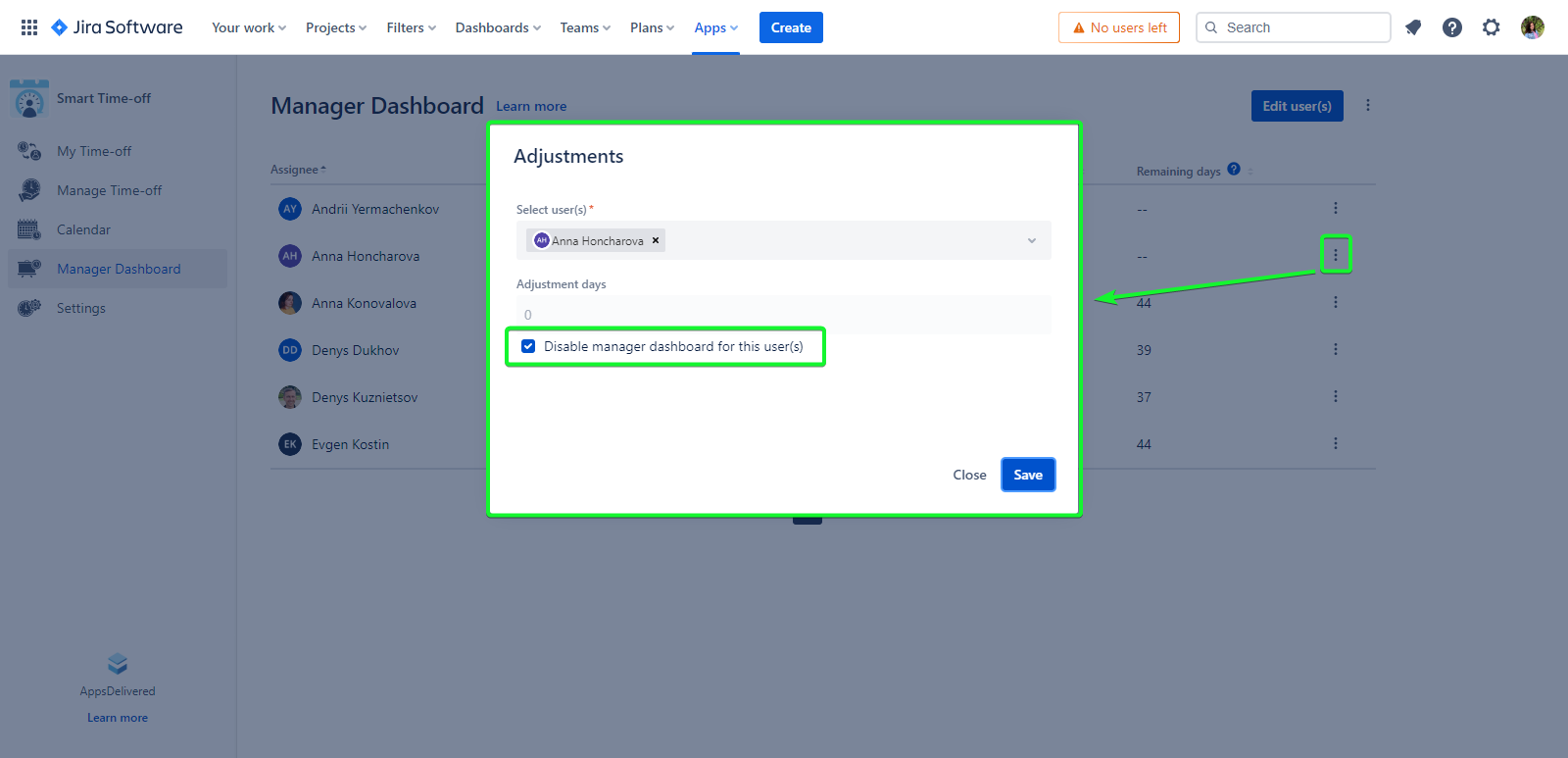Open Learn more link beside Manager Dashboard

pos(530,106)
